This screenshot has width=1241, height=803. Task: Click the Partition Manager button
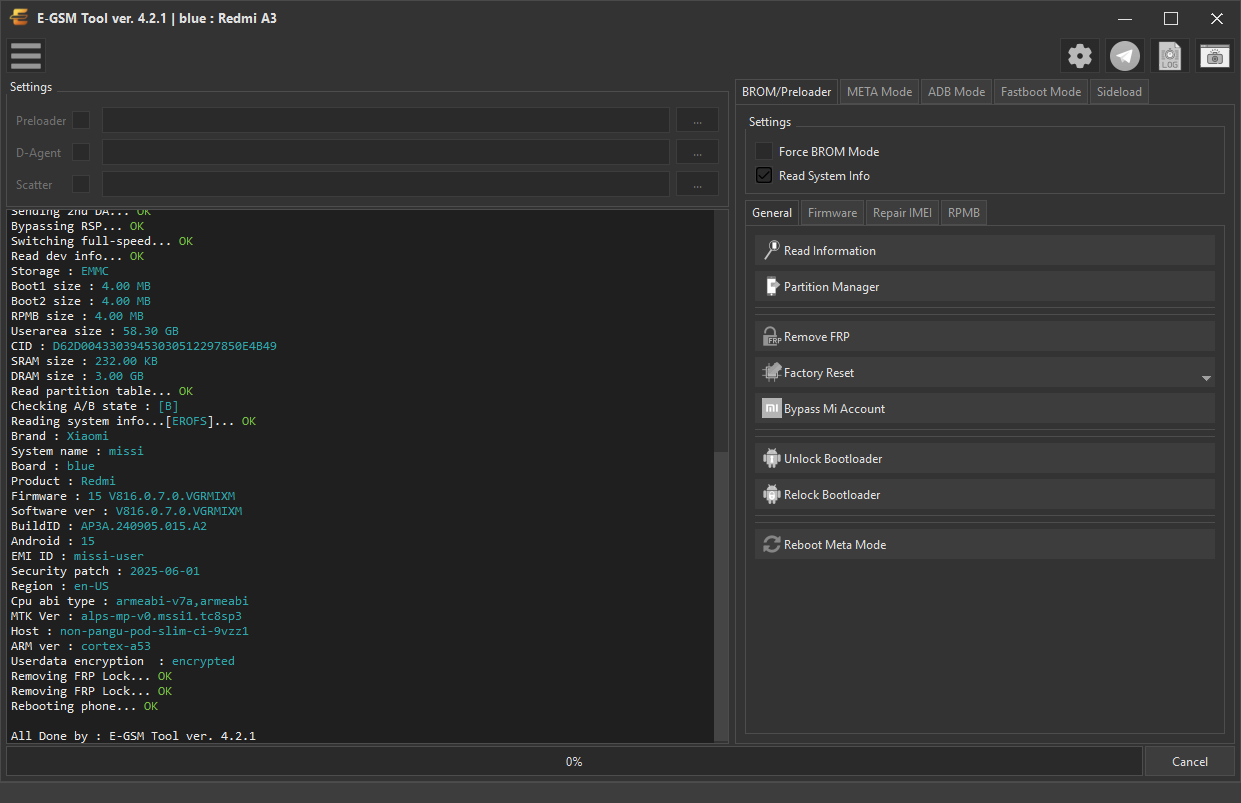coord(985,287)
